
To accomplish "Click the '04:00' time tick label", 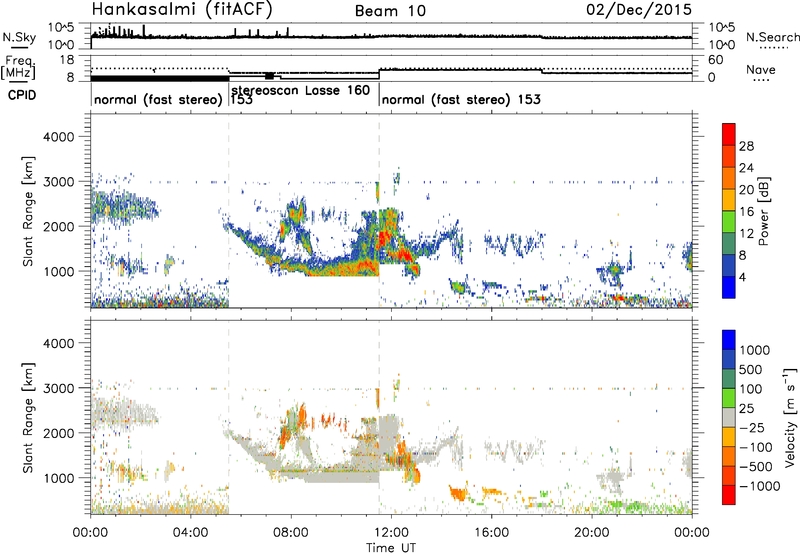I will pyautogui.click(x=190, y=533).
